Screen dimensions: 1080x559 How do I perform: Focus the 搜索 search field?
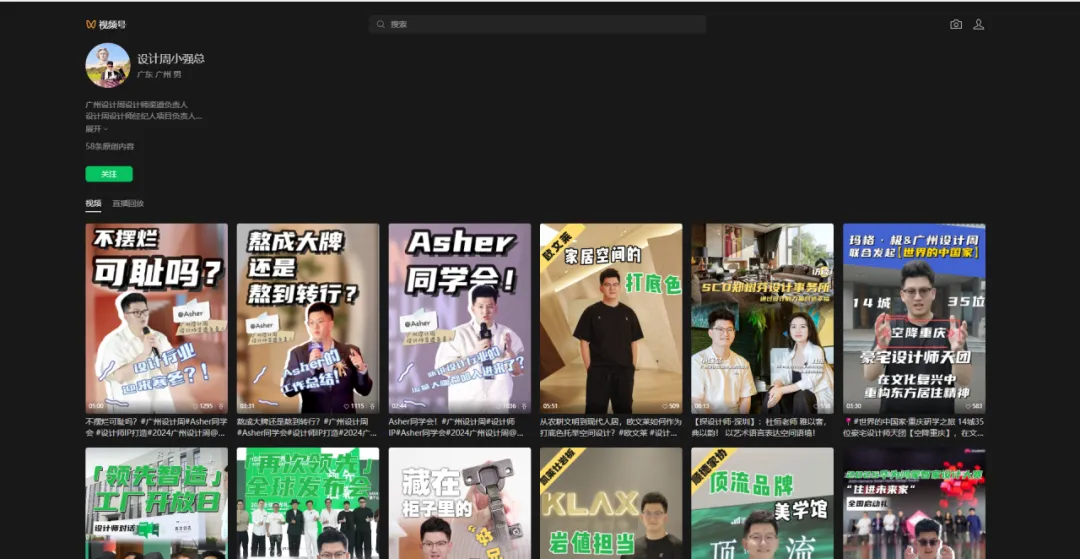click(x=537, y=24)
